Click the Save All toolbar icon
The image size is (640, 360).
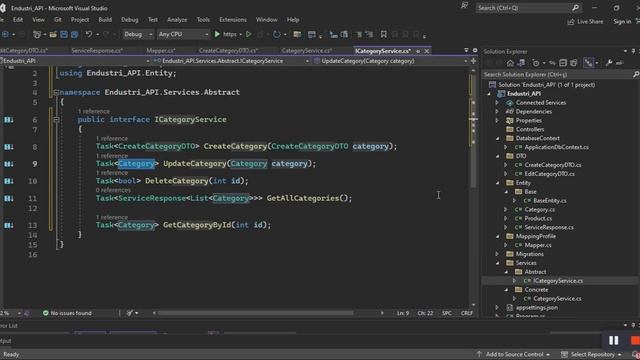74,35
